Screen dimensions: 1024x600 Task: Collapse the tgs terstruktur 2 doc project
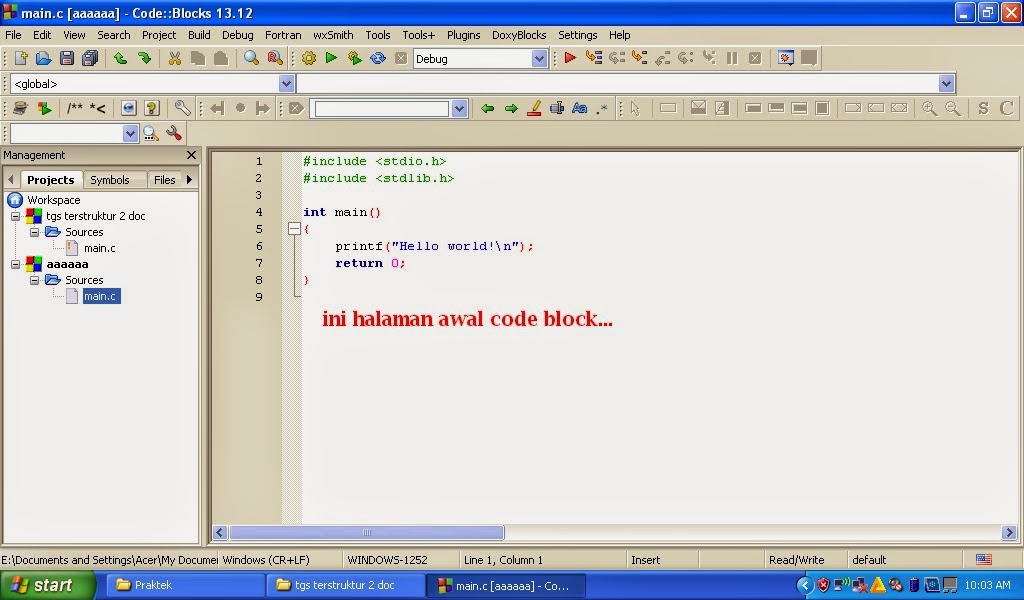click(16, 216)
